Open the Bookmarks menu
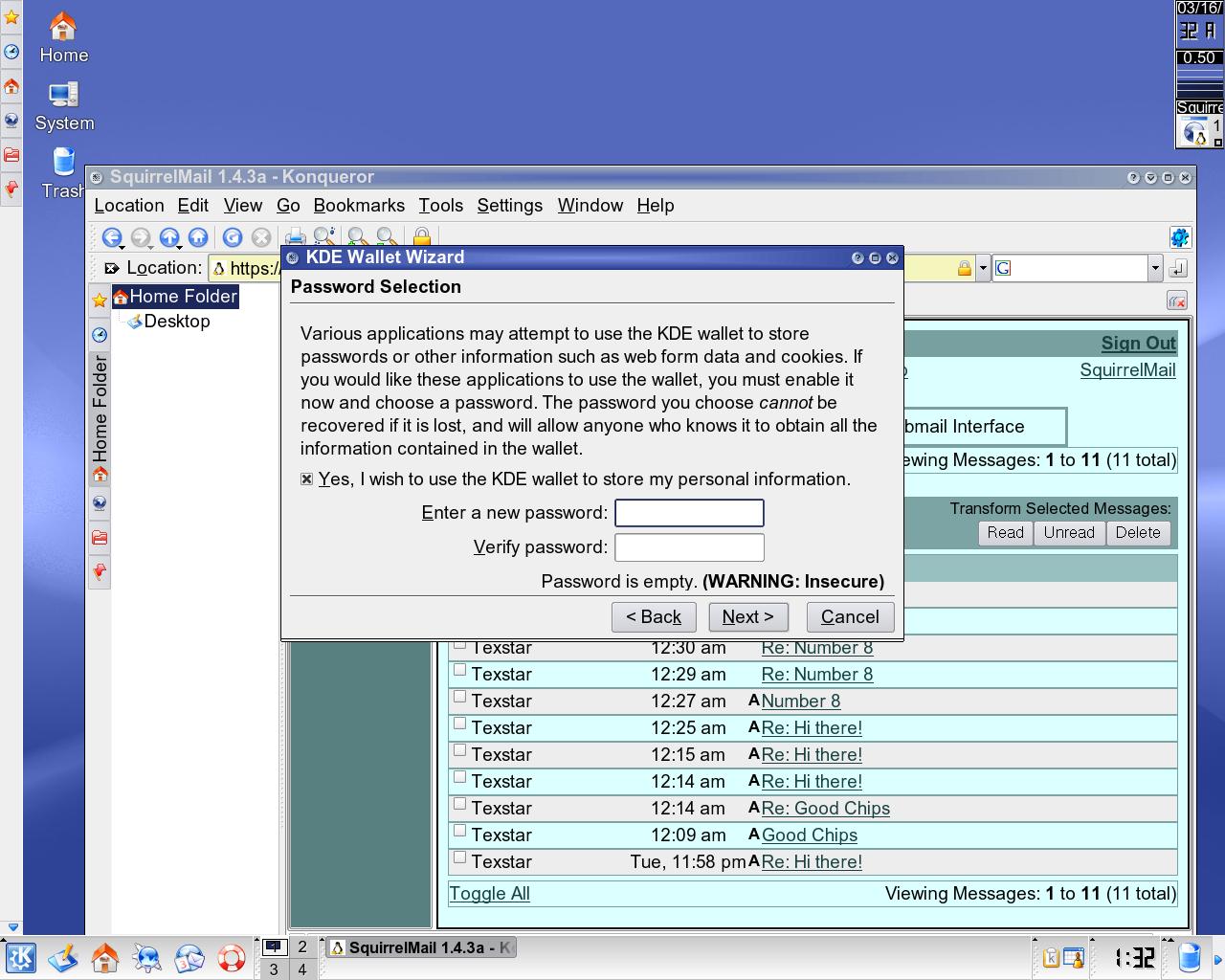 coord(359,205)
